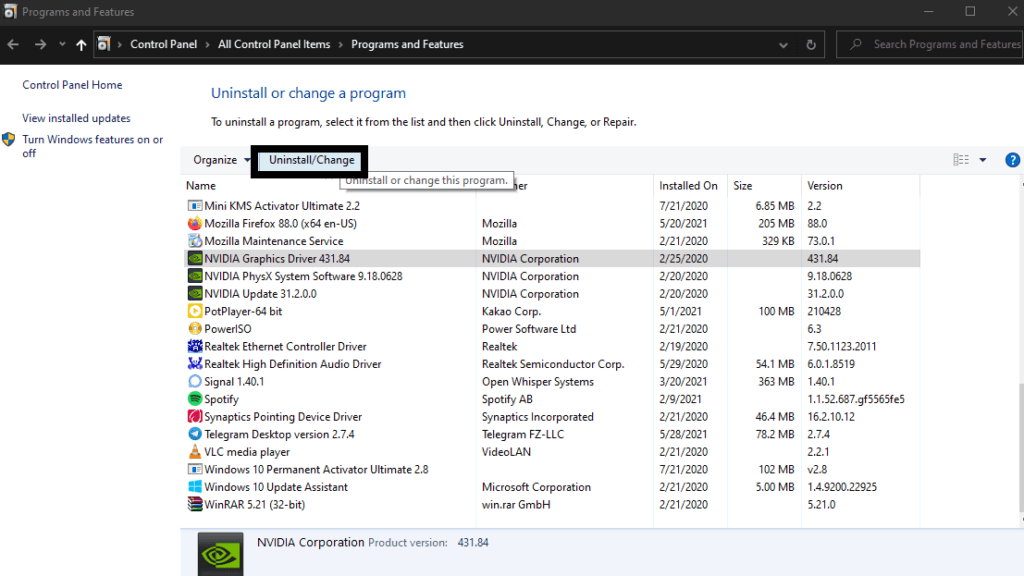This screenshot has width=1024, height=576.
Task: Click the Control Panel icon in the address bar
Action: [x=104, y=44]
